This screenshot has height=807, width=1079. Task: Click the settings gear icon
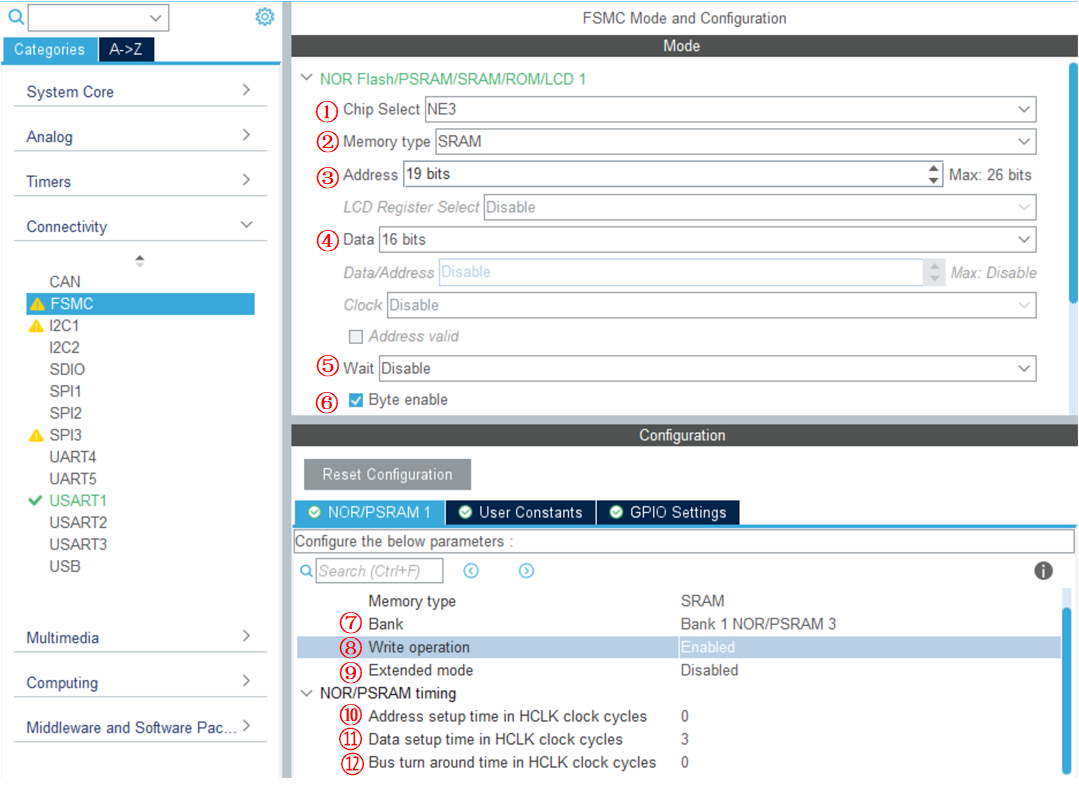(x=264, y=17)
